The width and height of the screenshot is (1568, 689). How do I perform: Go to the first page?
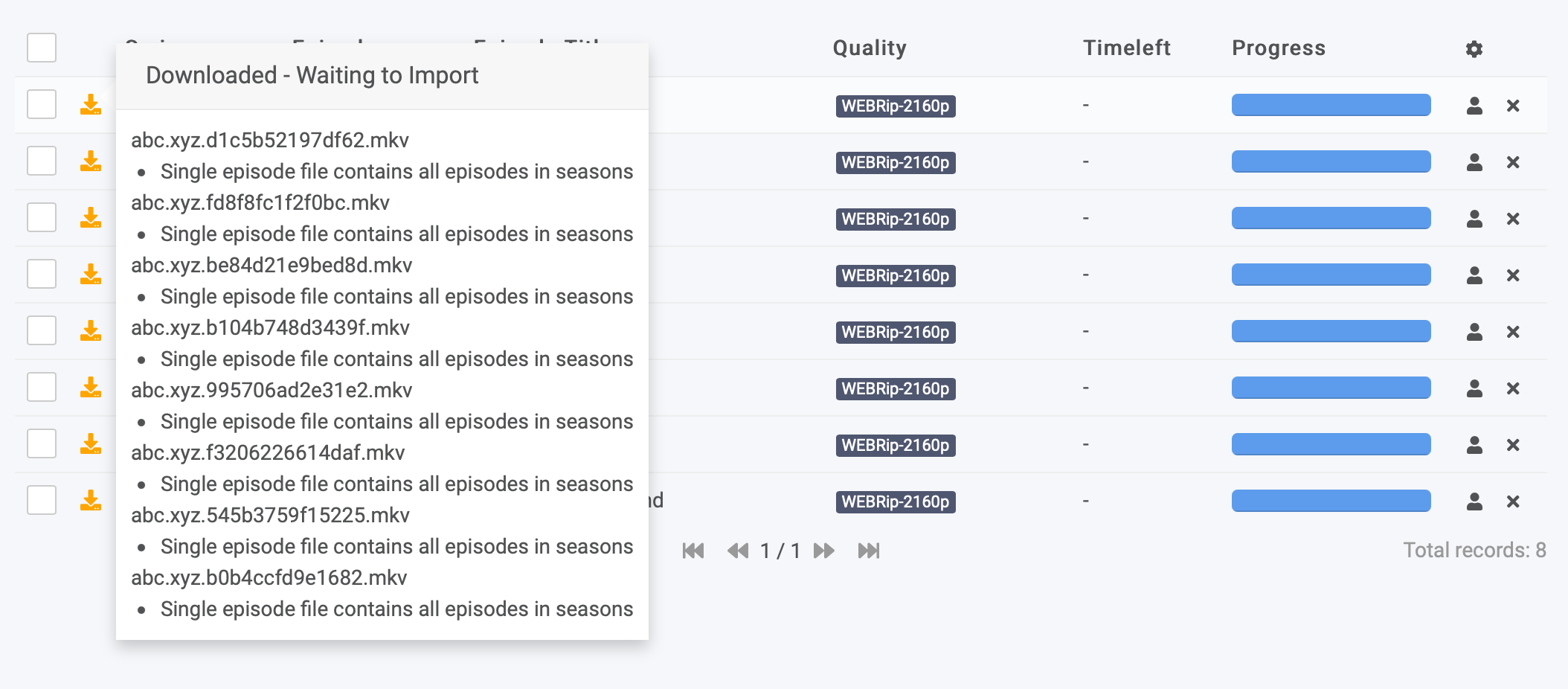[x=693, y=551]
